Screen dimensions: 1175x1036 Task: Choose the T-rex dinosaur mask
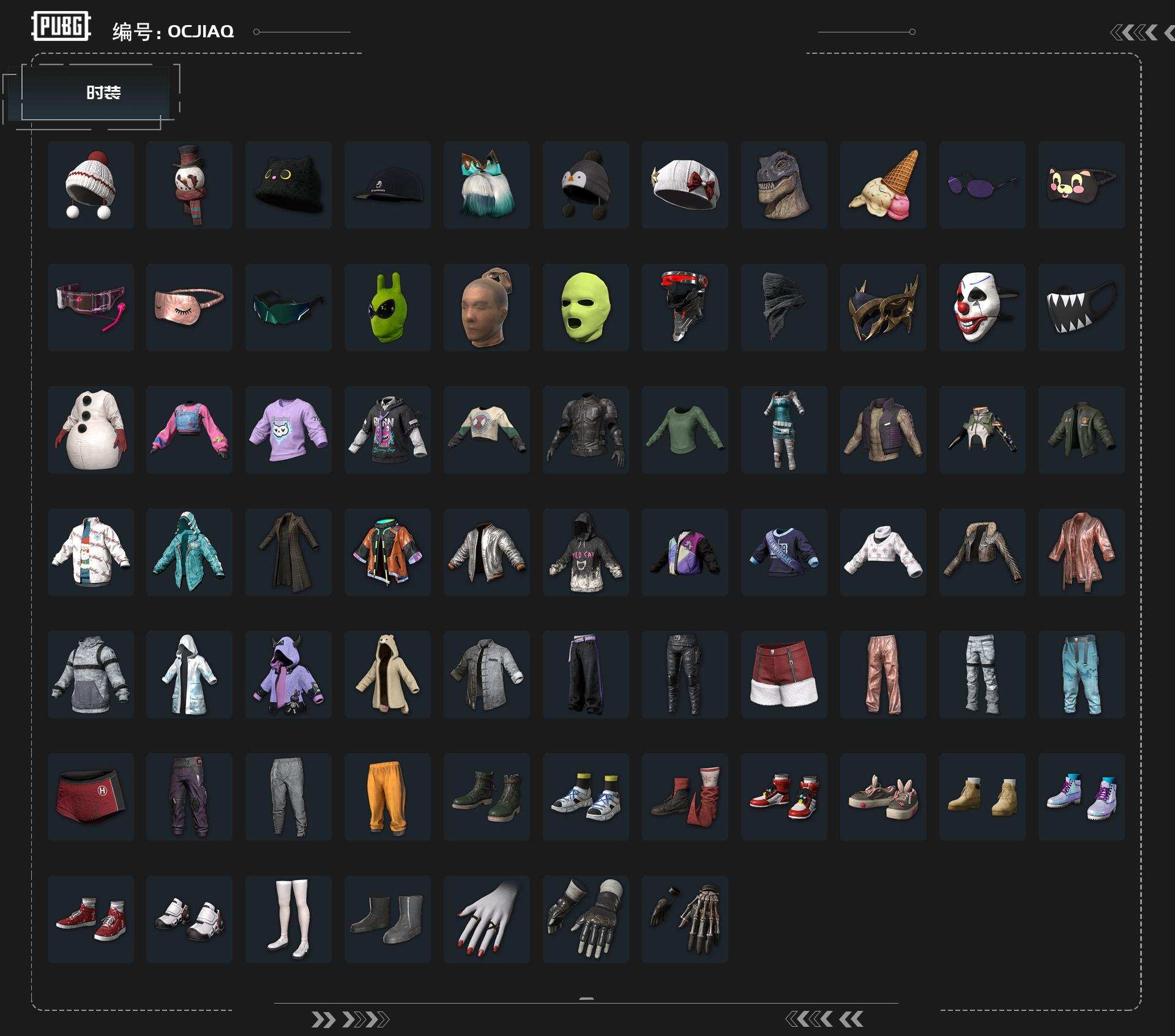click(784, 185)
